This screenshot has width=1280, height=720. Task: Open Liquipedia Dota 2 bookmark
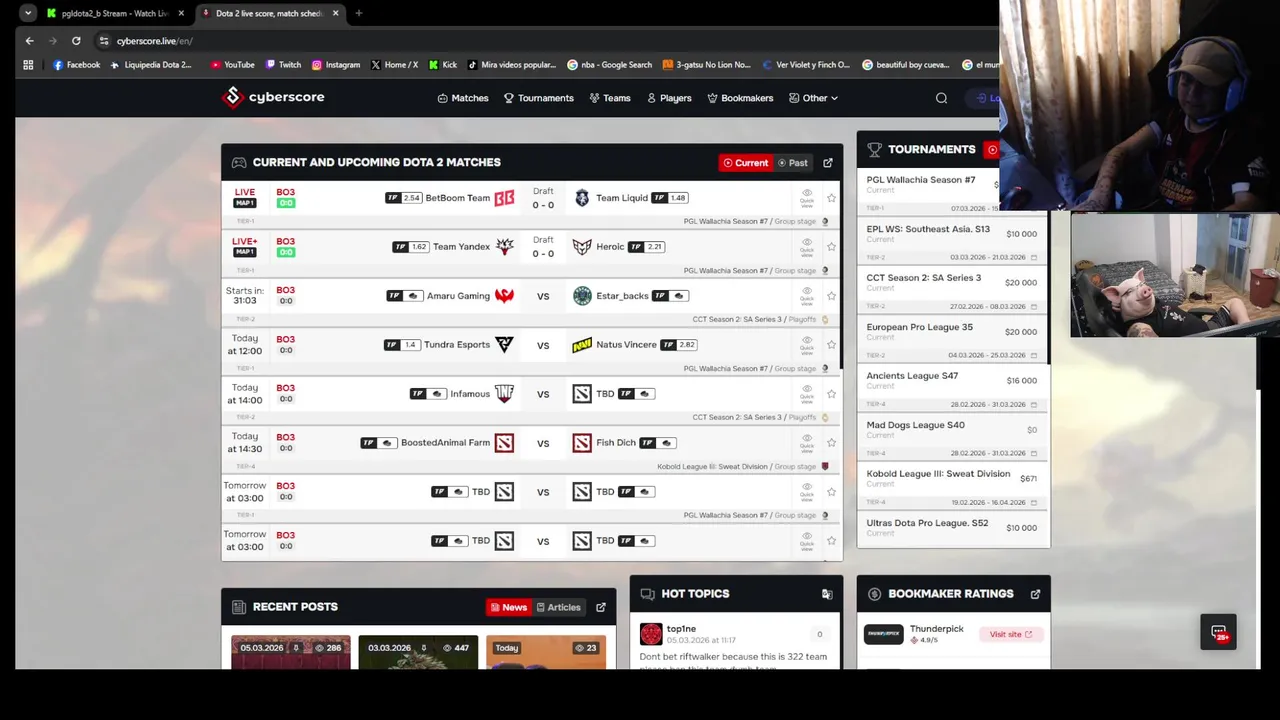tap(151, 65)
